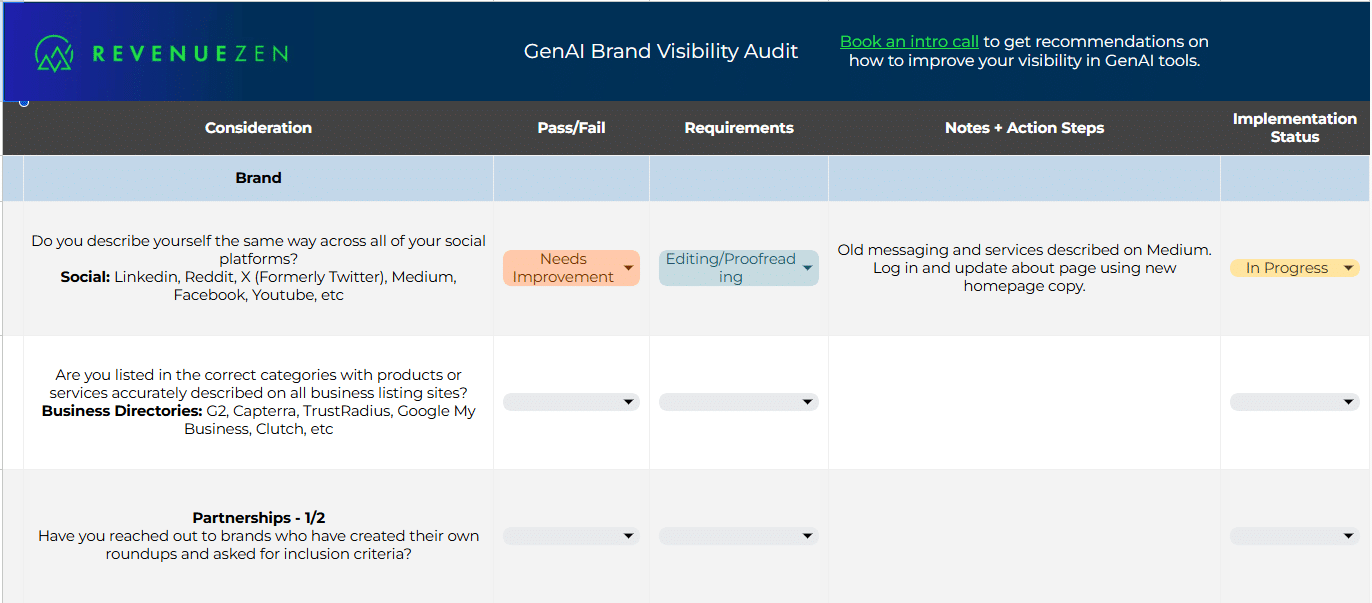Viewport: 1372px width, 603px height.
Task: Open Implementation Status dropdown in Business Directories row
Action: (x=1295, y=402)
